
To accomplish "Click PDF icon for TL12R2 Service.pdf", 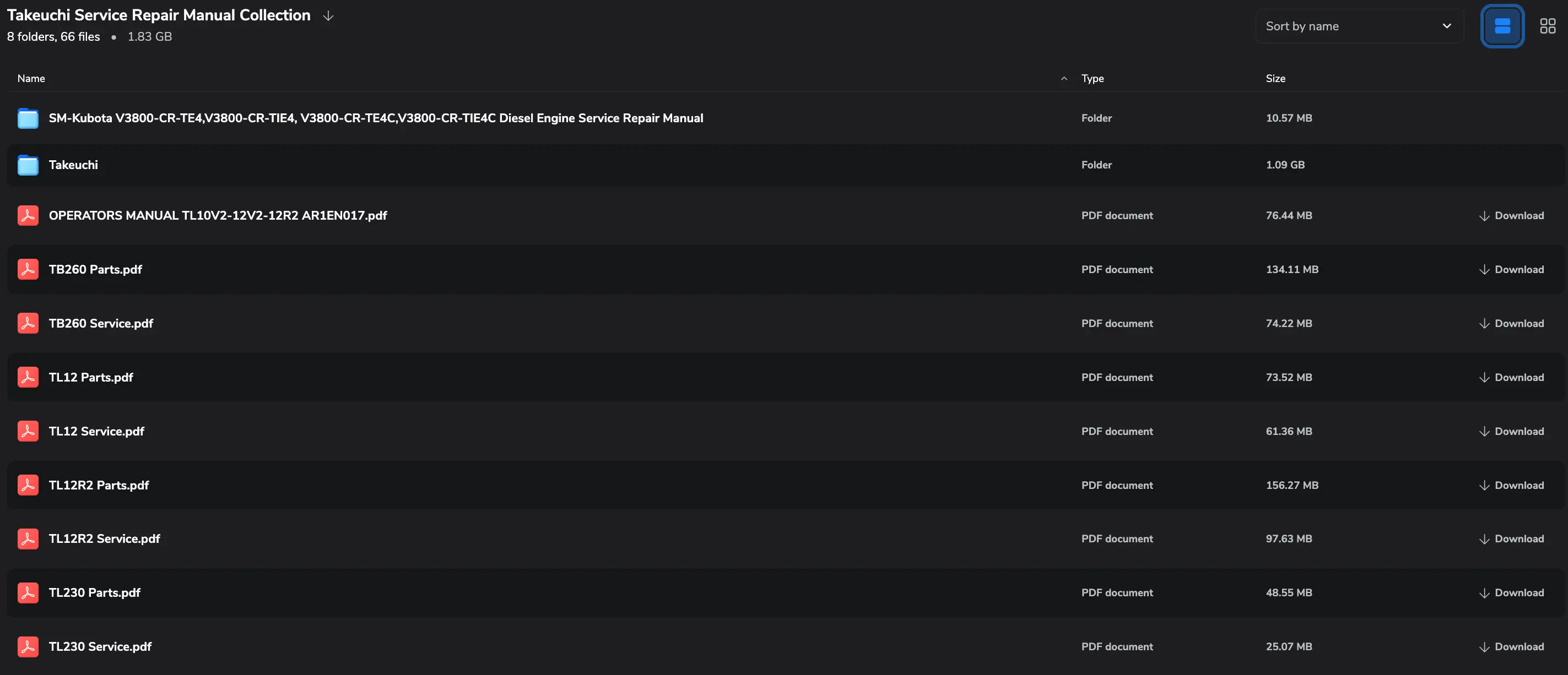I will (x=28, y=539).
